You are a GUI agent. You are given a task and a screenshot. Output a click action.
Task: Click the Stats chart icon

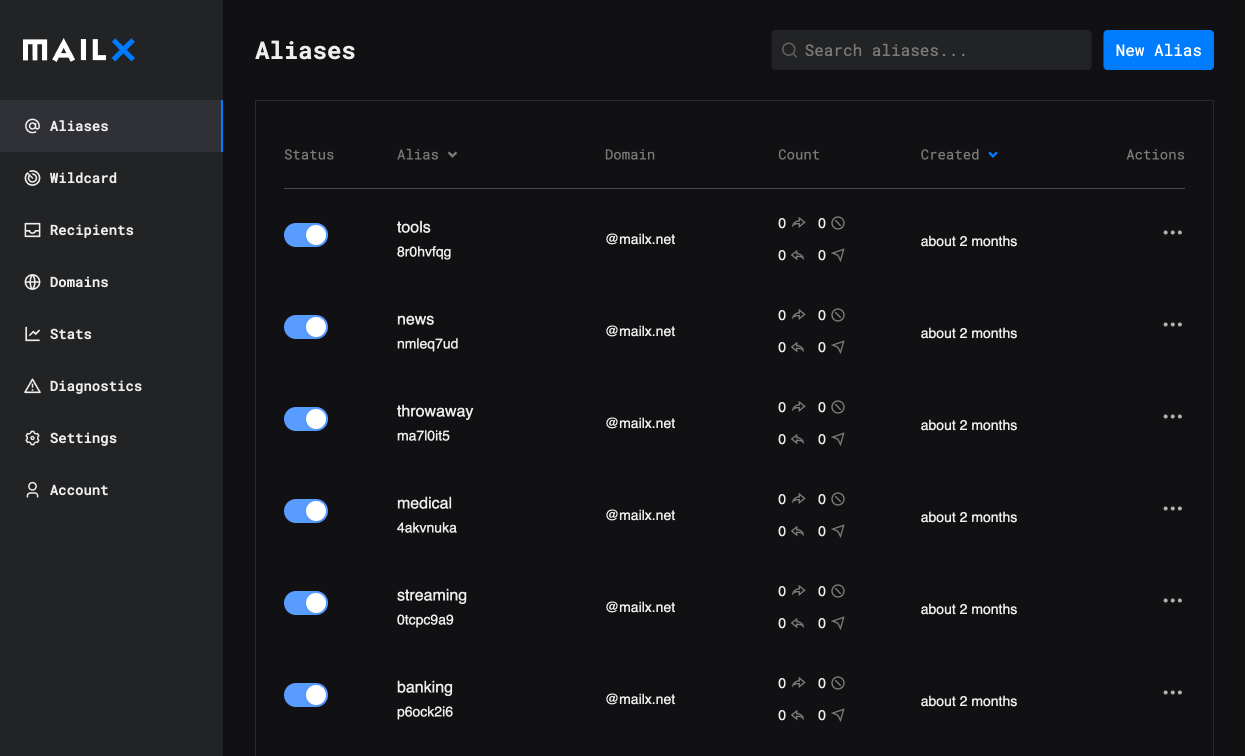[32, 334]
